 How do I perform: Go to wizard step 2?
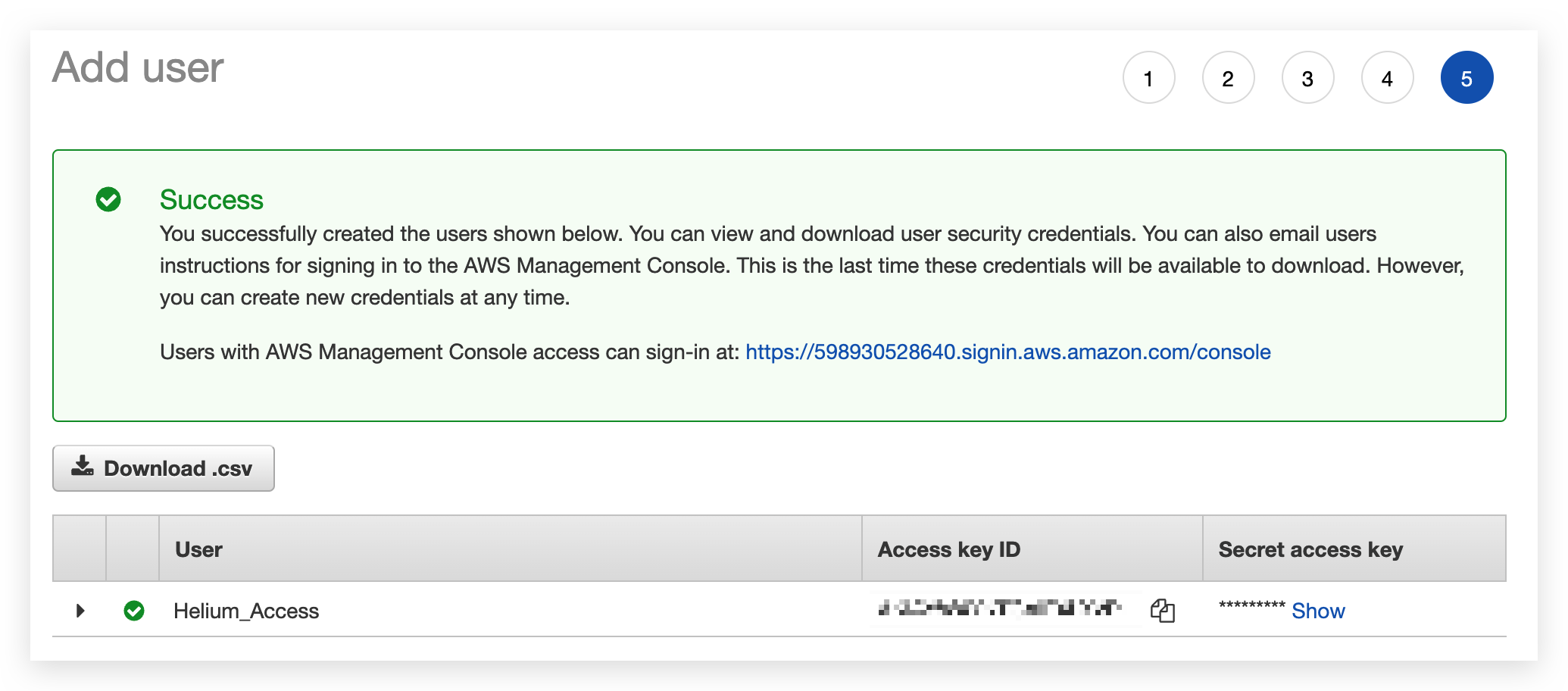tap(1228, 77)
